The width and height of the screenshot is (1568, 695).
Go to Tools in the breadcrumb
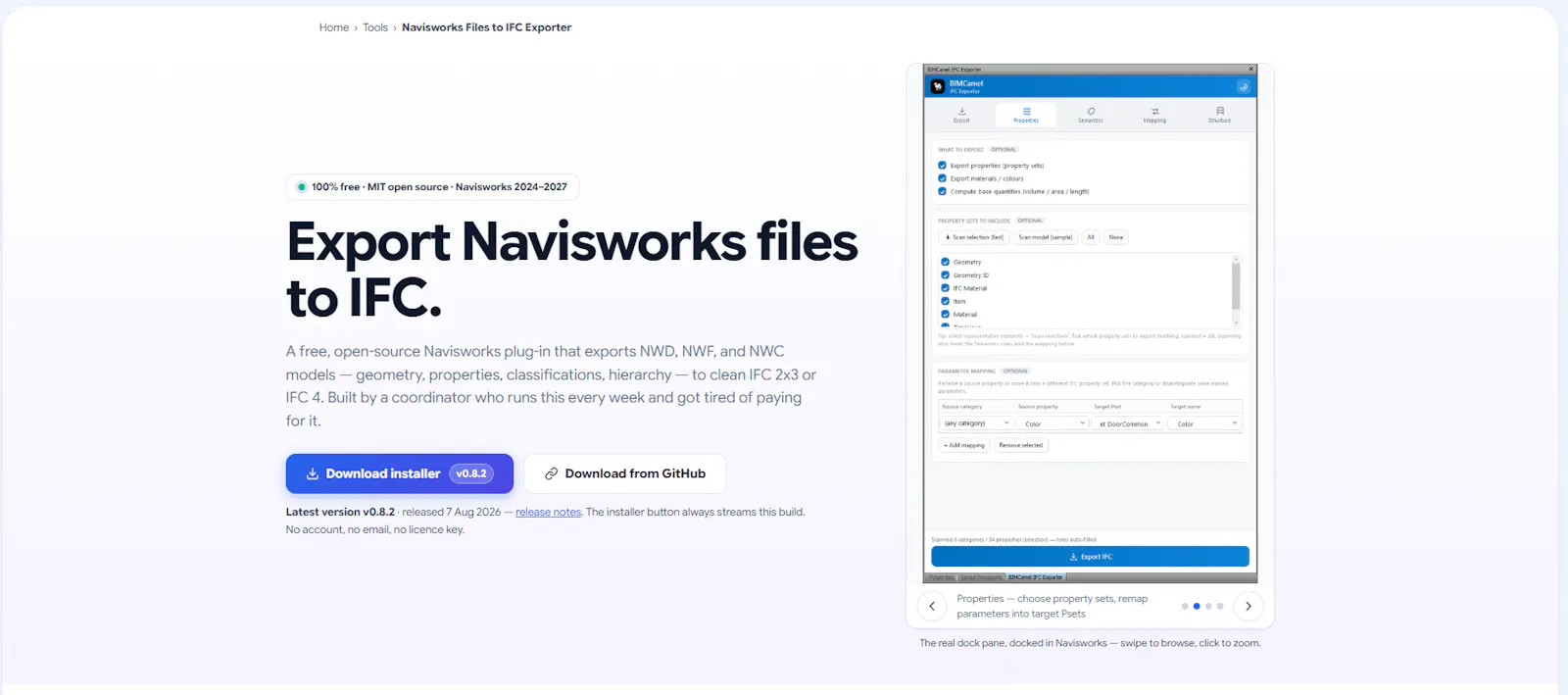[375, 27]
